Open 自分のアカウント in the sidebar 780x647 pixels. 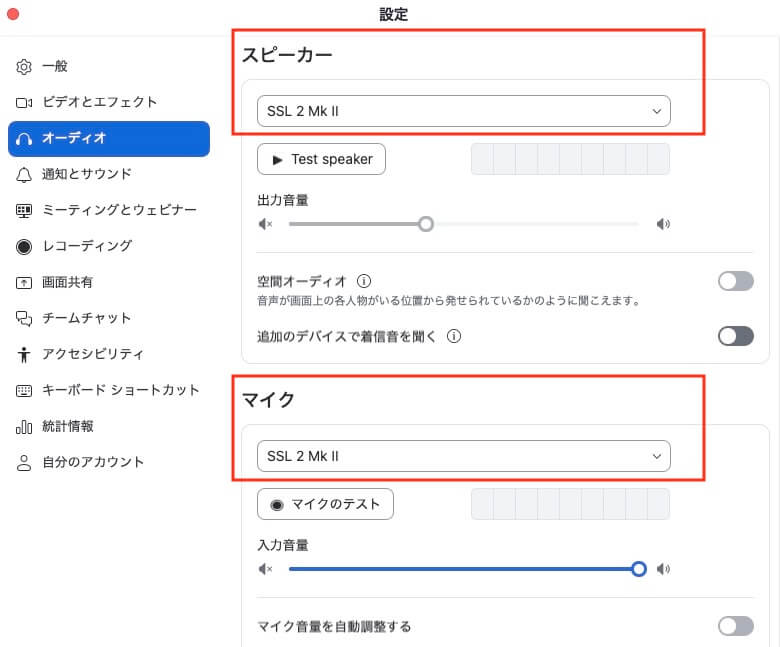[93, 462]
